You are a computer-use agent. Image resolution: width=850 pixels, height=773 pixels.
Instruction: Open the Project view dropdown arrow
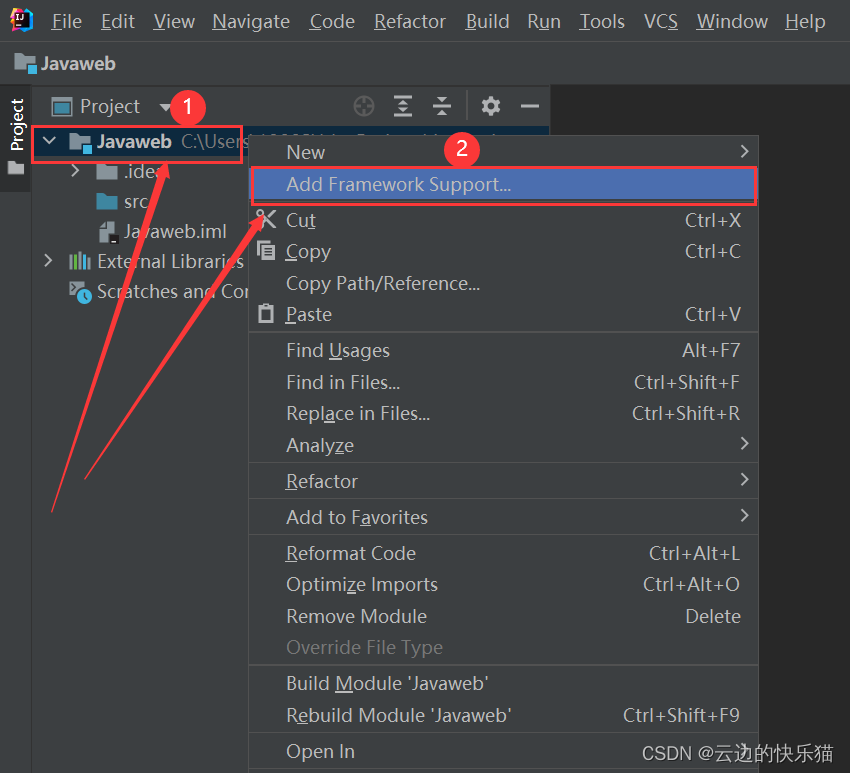tap(165, 107)
